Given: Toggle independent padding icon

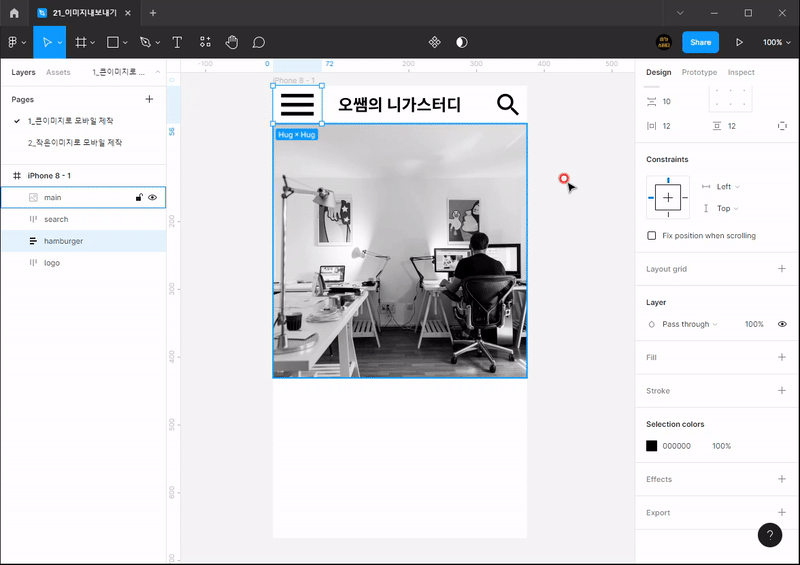Looking at the screenshot, I should [782, 126].
